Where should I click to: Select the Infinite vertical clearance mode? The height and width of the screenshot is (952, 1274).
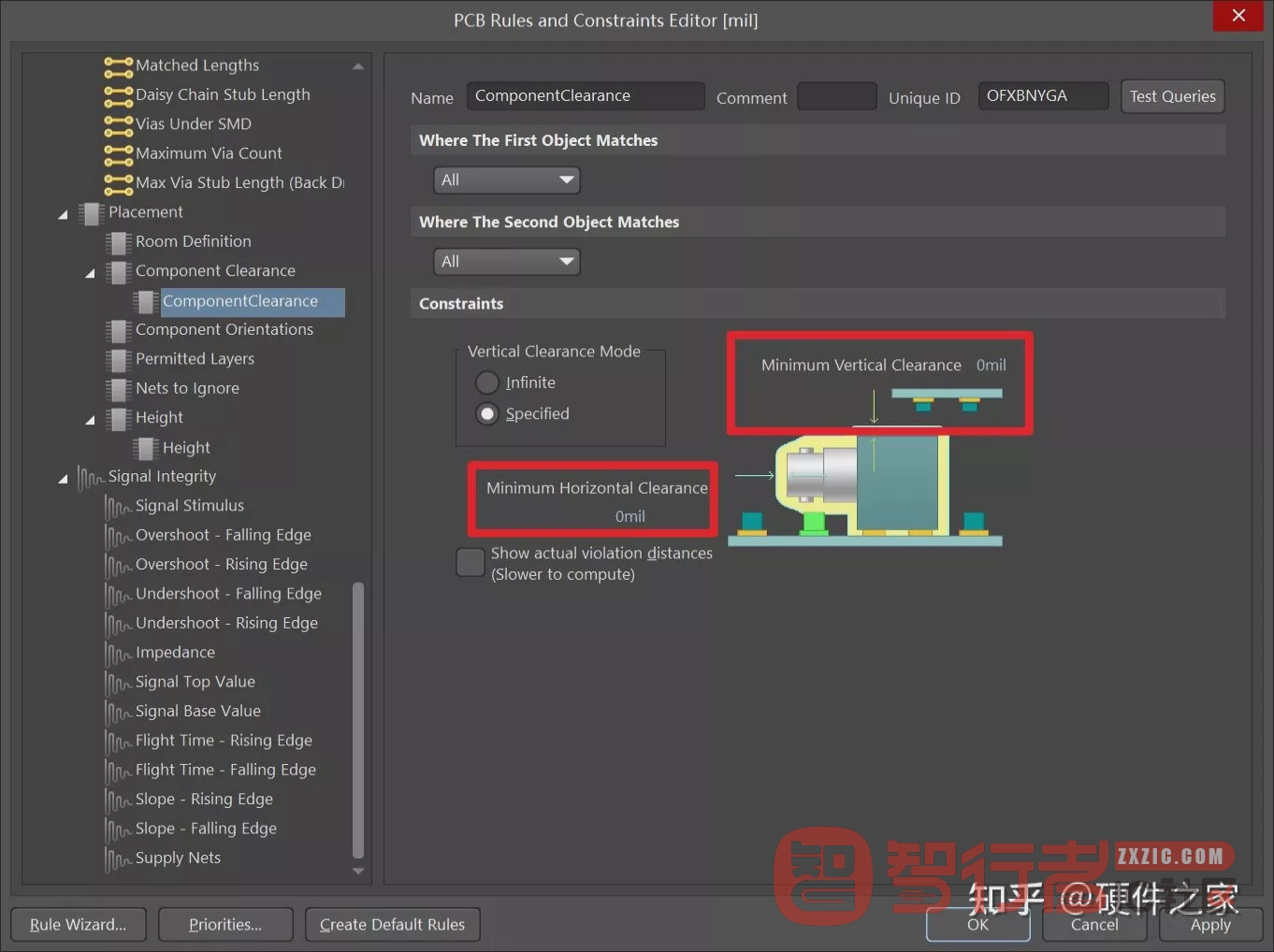[486, 382]
